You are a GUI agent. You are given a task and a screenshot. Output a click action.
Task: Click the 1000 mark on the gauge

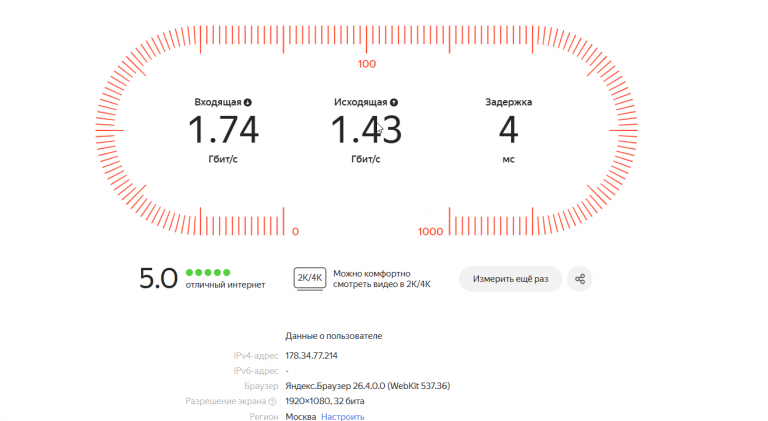pyautogui.click(x=430, y=232)
